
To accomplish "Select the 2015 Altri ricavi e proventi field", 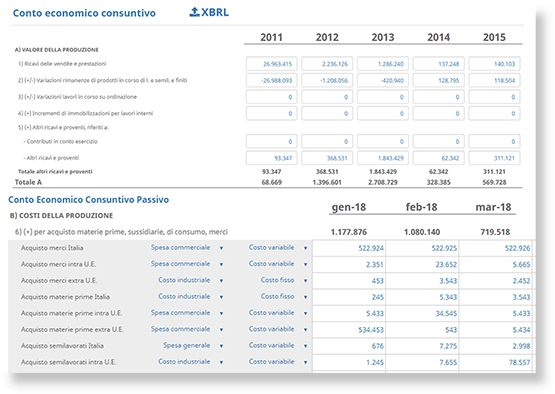I will pos(494,158).
